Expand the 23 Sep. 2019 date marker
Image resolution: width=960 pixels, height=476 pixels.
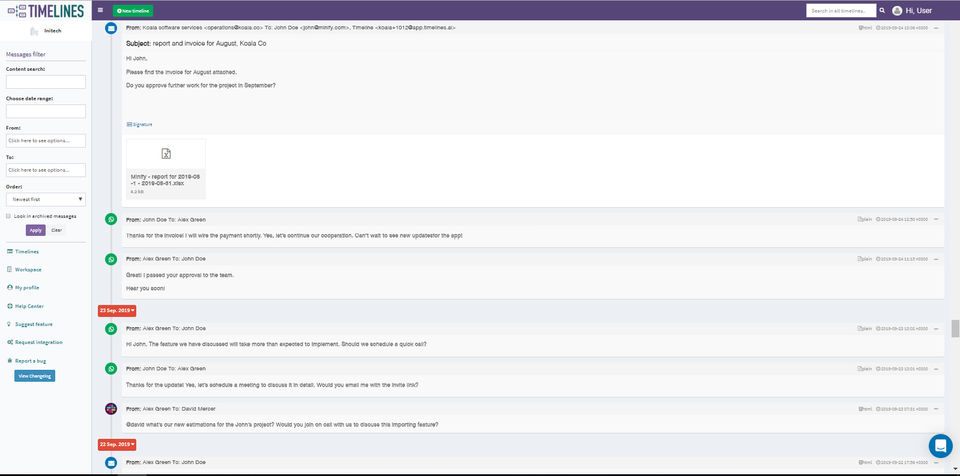pos(117,311)
